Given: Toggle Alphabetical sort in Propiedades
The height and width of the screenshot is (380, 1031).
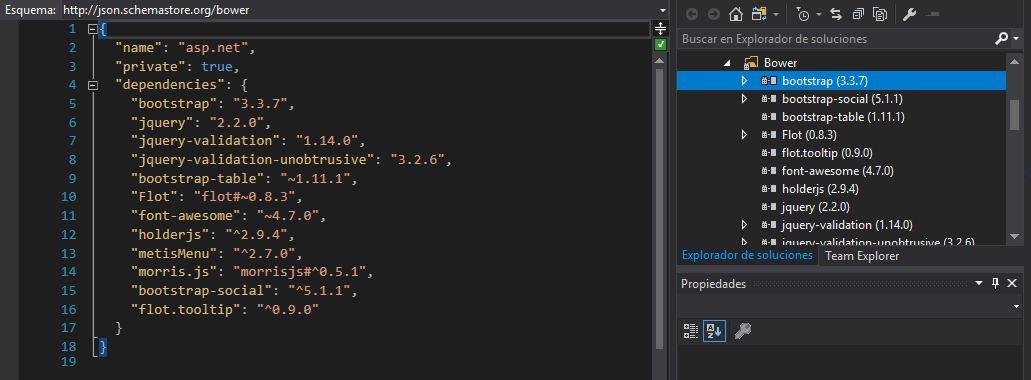Looking at the screenshot, I should [x=713, y=331].
